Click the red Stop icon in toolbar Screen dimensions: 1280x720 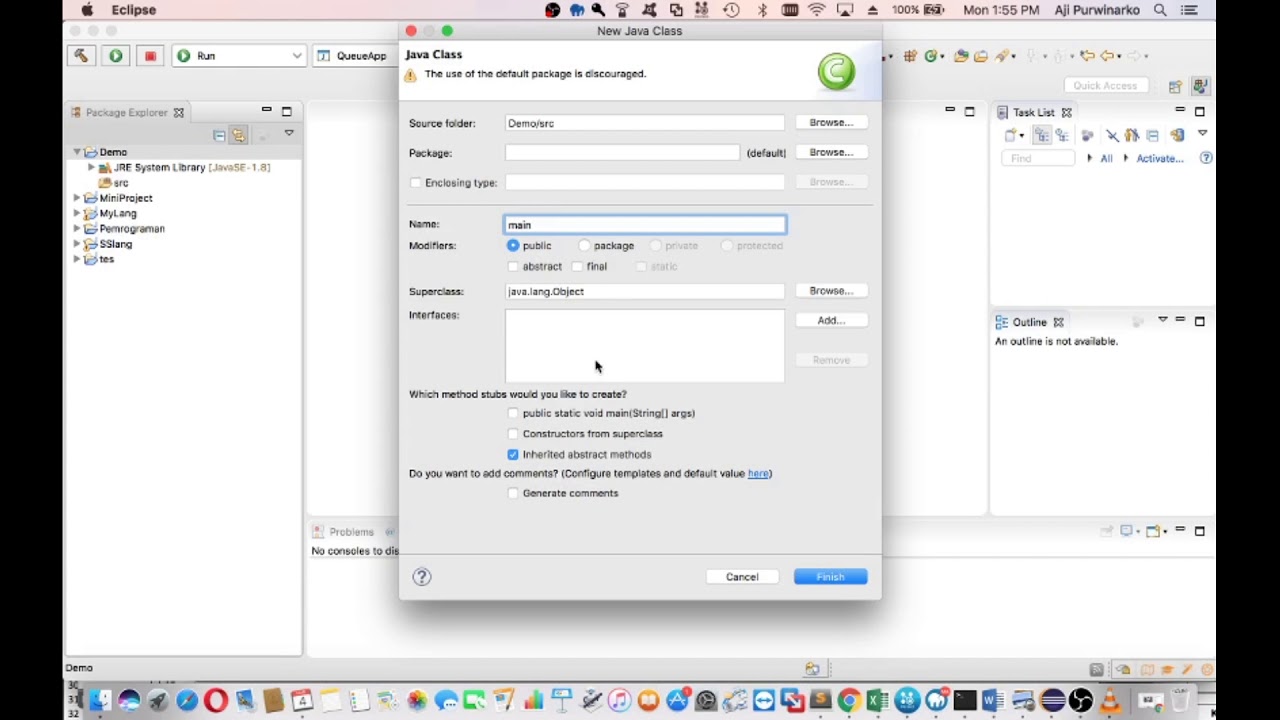click(150, 56)
